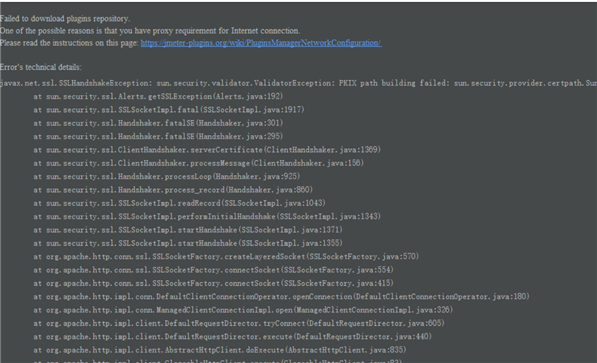
Task: Click the Handshaker.fatalSE line at java:301
Action: 158,123
